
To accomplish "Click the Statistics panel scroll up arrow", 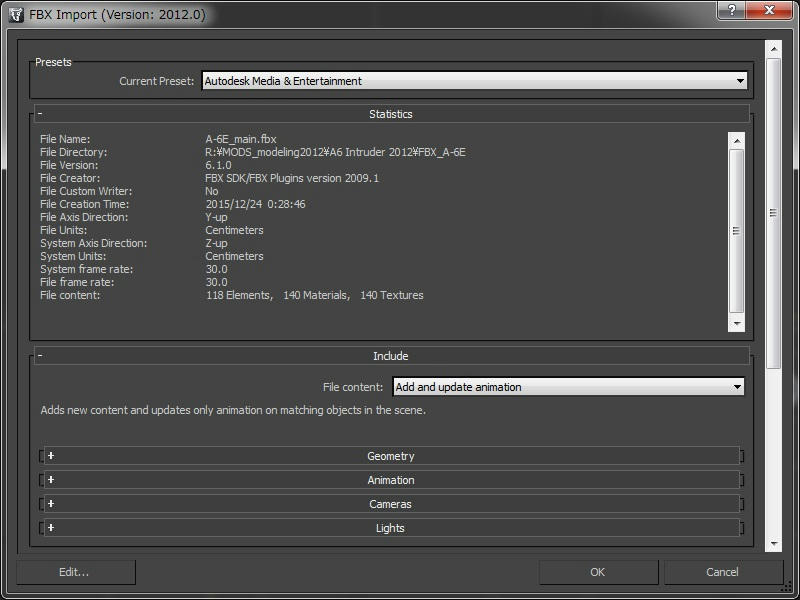I will pyautogui.click(x=737, y=140).
